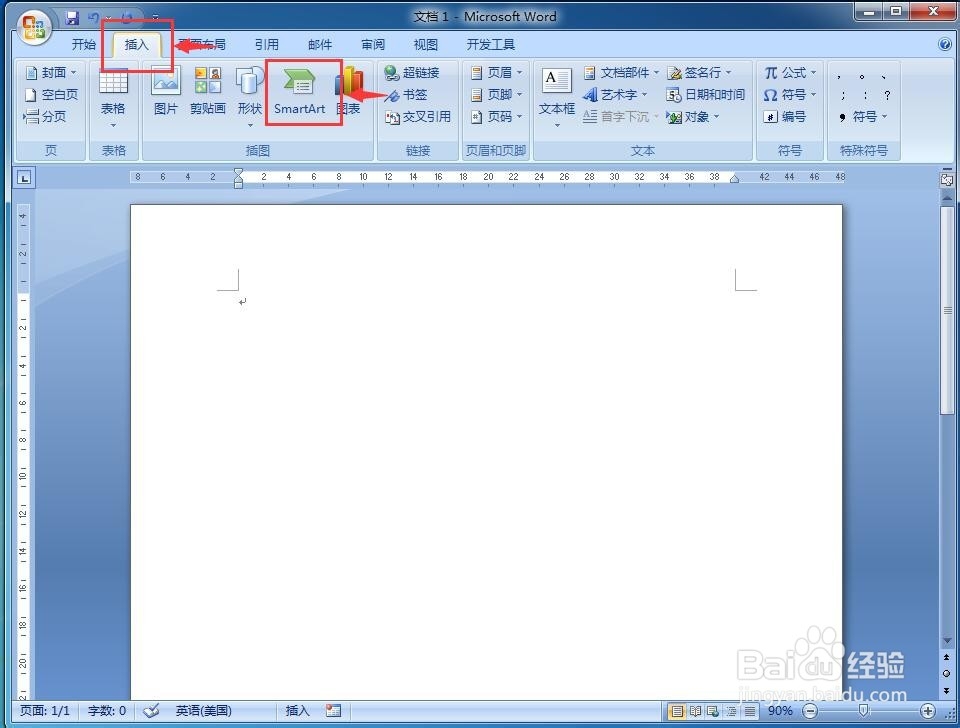This screenshot has width=960, height=728.
Task: Switch to Outline view
Action: (732, 711)
